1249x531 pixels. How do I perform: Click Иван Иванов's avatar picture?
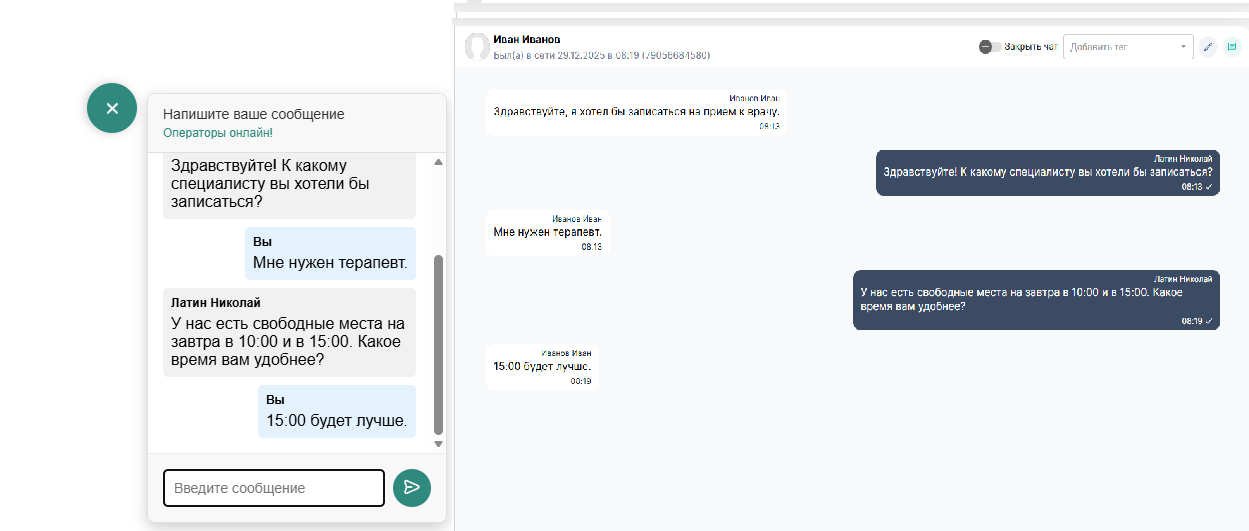pos(477,47)
